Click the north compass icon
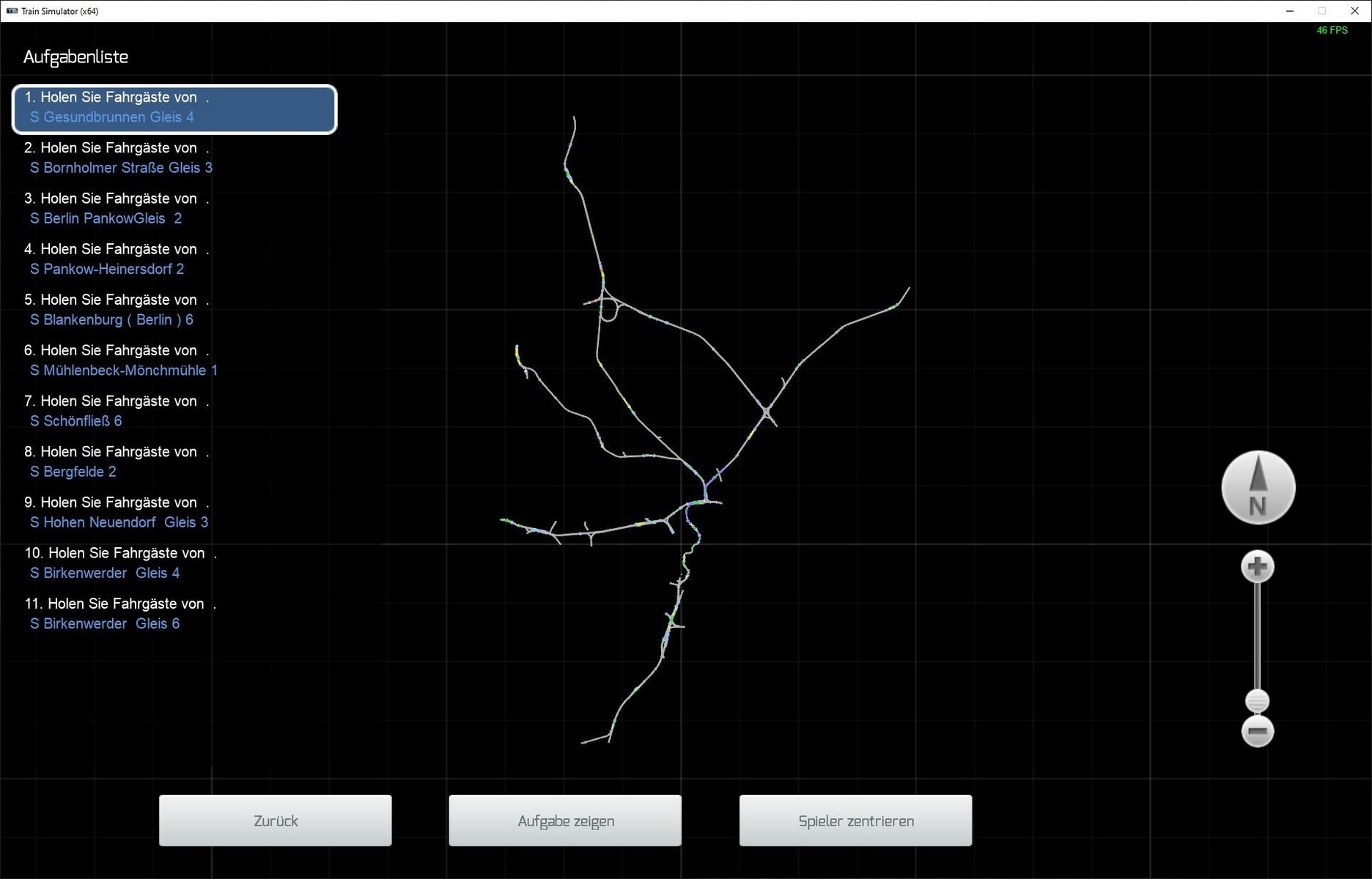 [1258, 488]
